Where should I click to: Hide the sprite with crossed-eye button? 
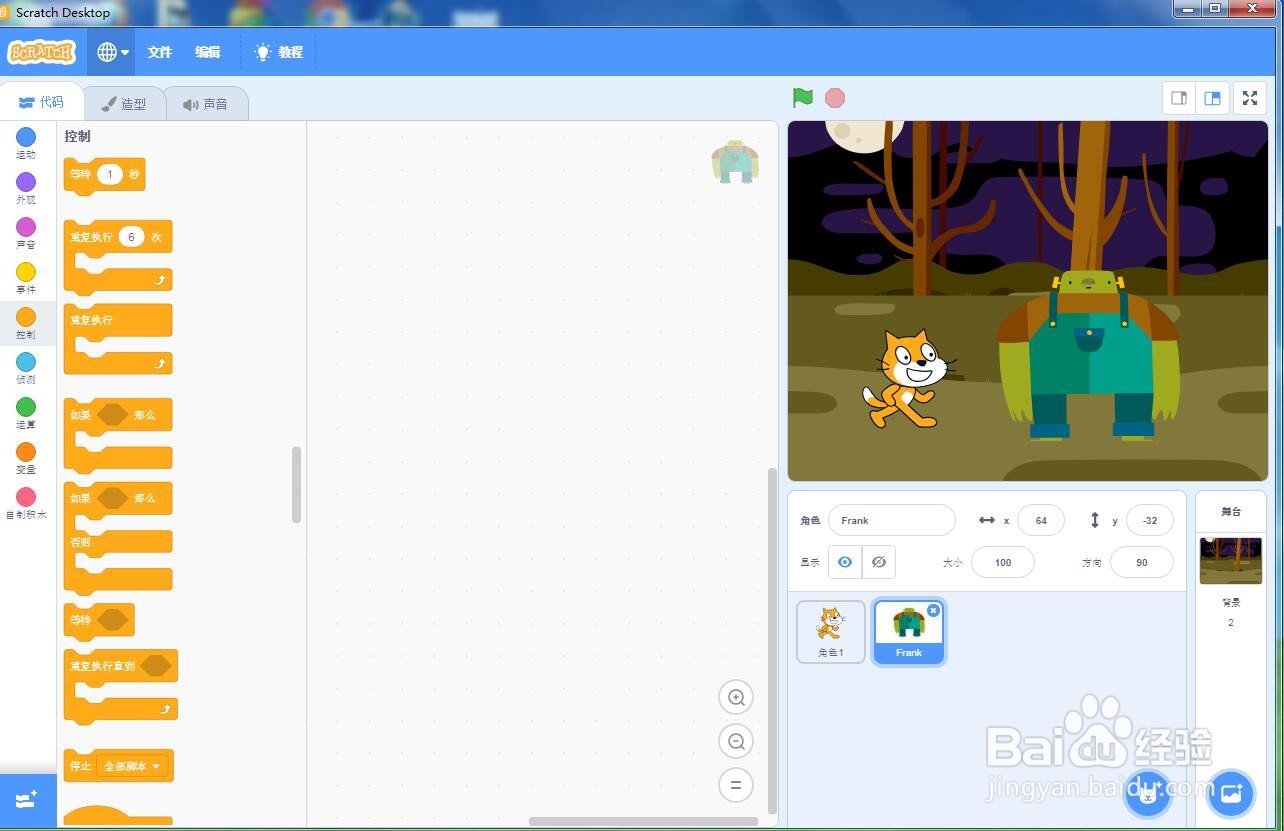(x=879, y=562)
